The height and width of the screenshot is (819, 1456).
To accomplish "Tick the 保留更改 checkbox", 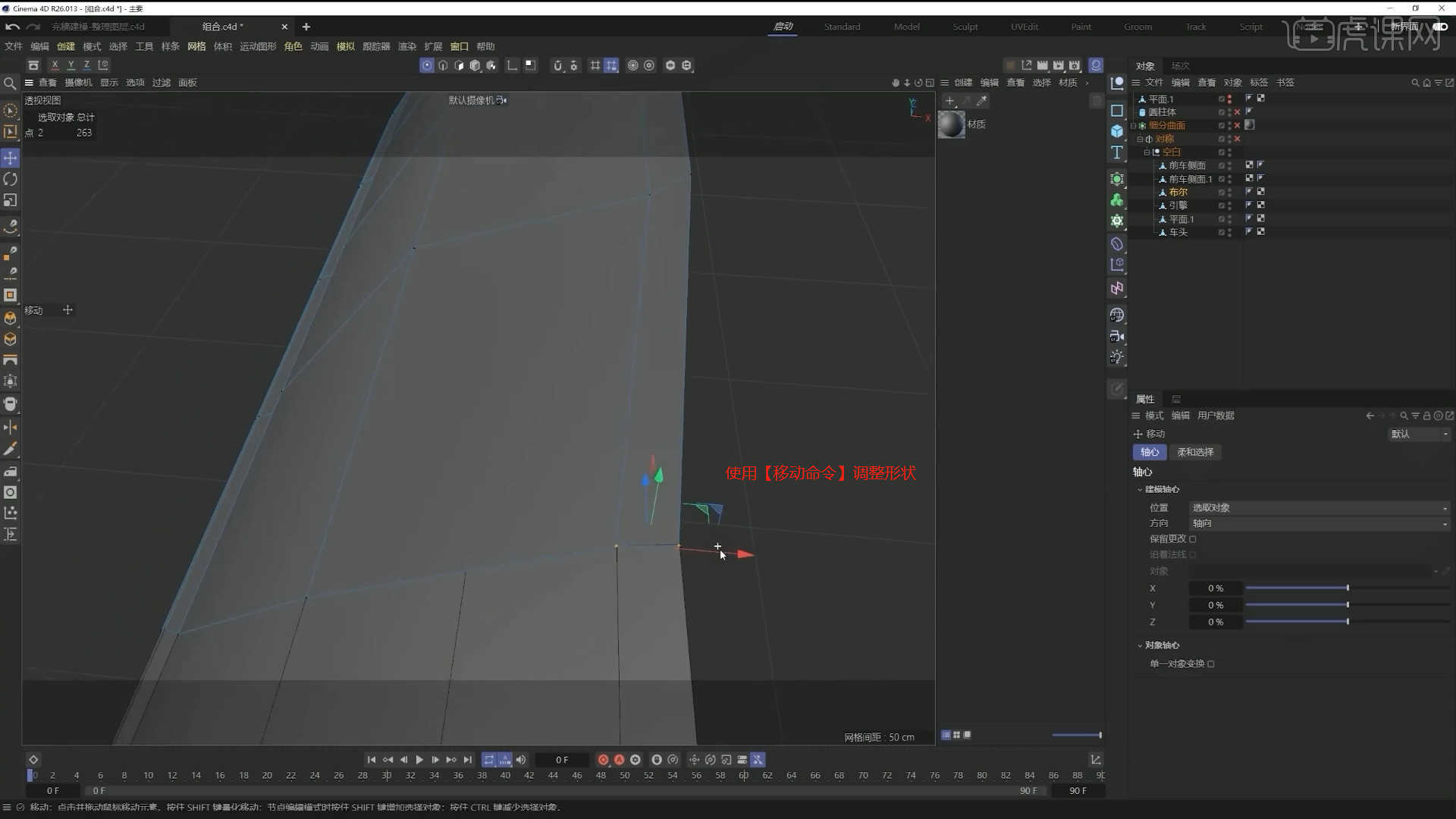I will [1193, 539].
